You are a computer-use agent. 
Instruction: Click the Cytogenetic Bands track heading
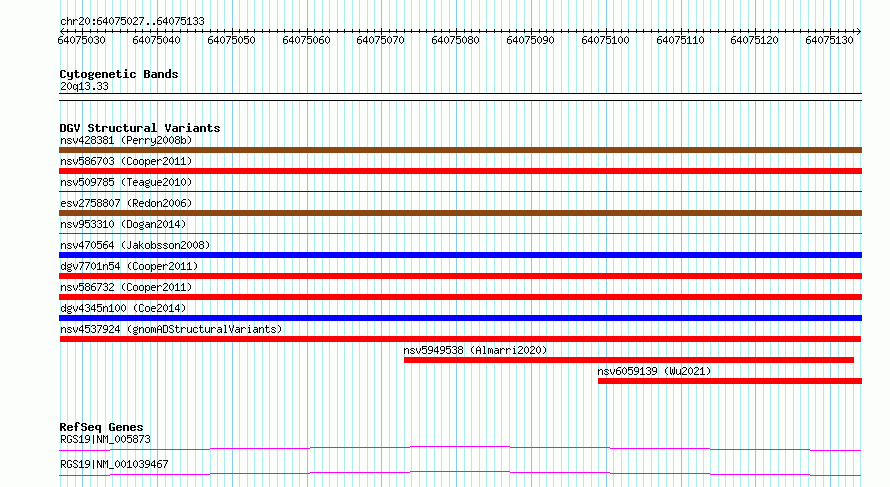tap(119, 74)
